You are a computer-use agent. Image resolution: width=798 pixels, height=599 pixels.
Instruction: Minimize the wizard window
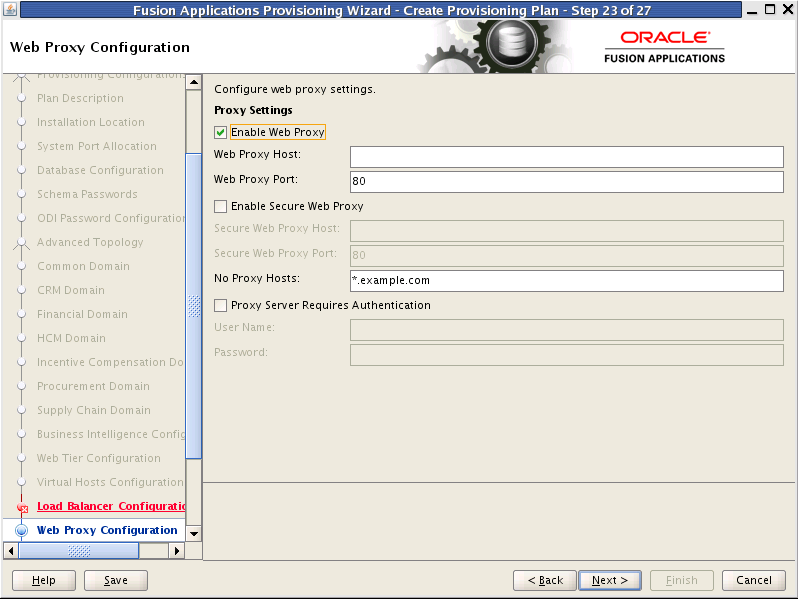click(752, 10)
